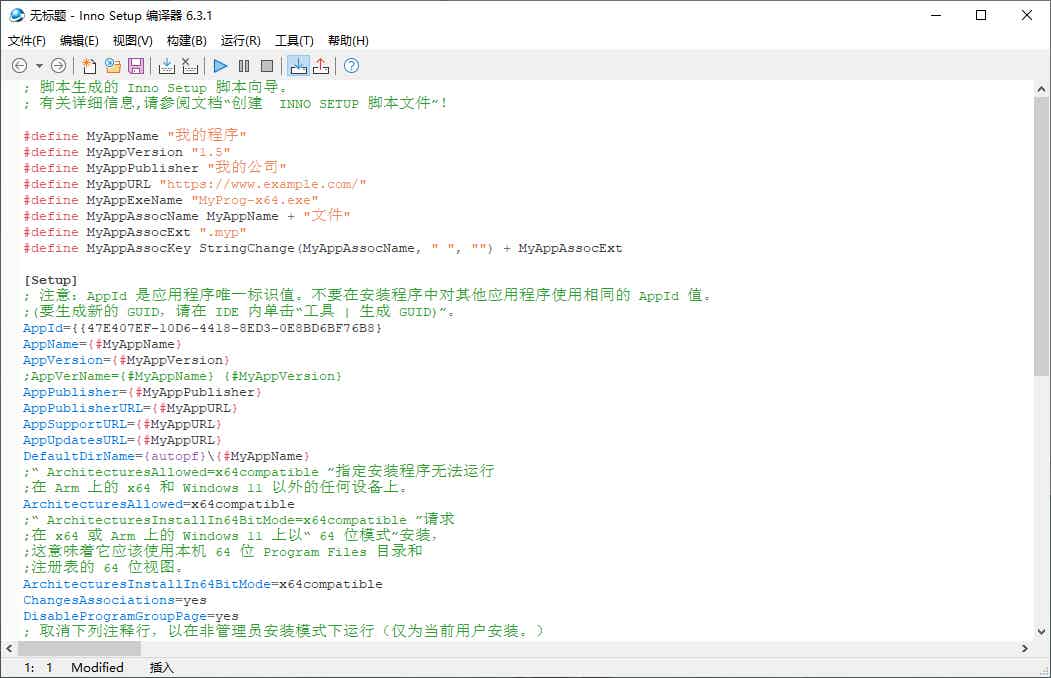
Task: Click the 插入 insert mode indicator
Action: 161,667
